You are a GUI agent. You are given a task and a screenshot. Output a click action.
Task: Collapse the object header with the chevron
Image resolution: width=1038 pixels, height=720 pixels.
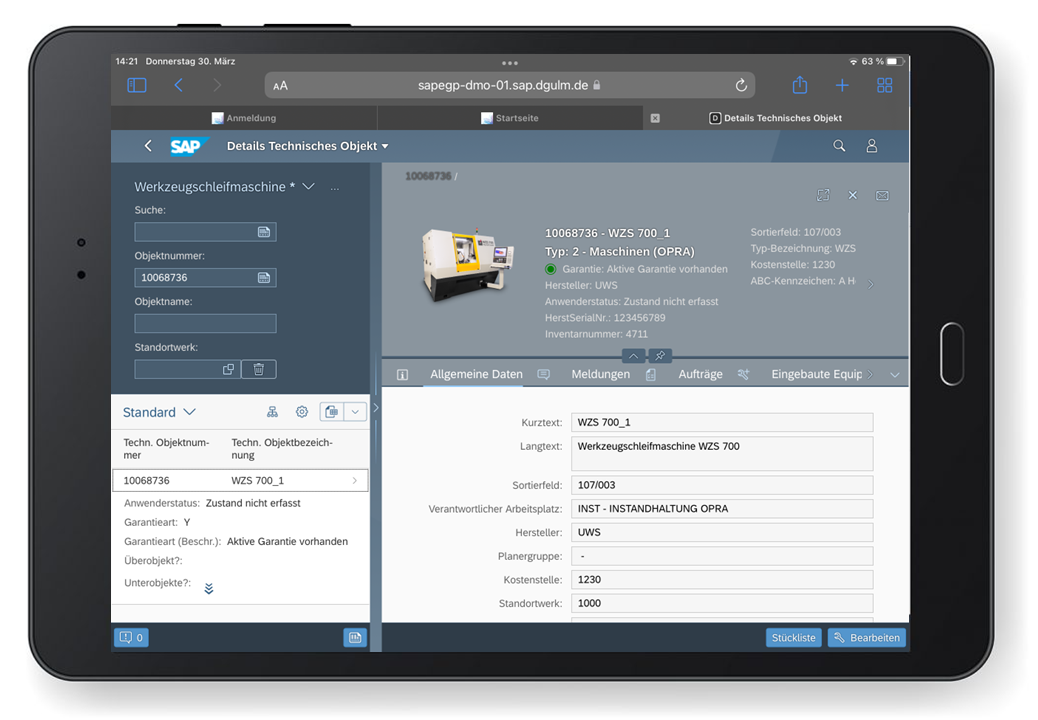tap(634, 355)
